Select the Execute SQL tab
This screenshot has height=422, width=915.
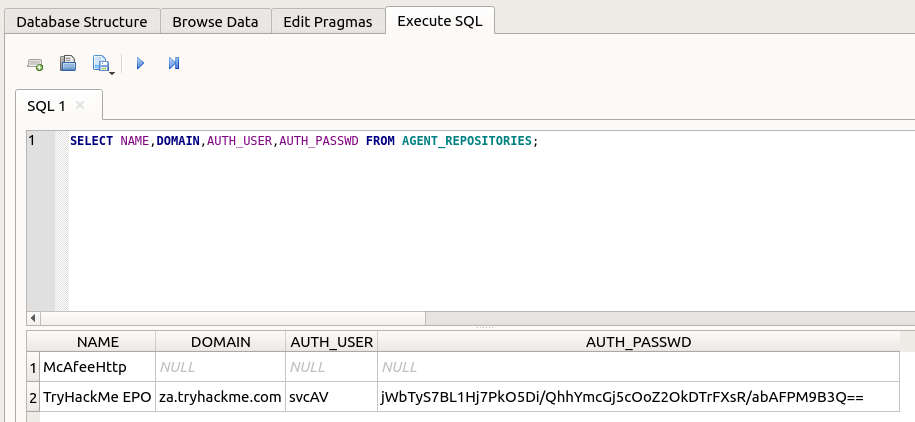tap(440, 21)
